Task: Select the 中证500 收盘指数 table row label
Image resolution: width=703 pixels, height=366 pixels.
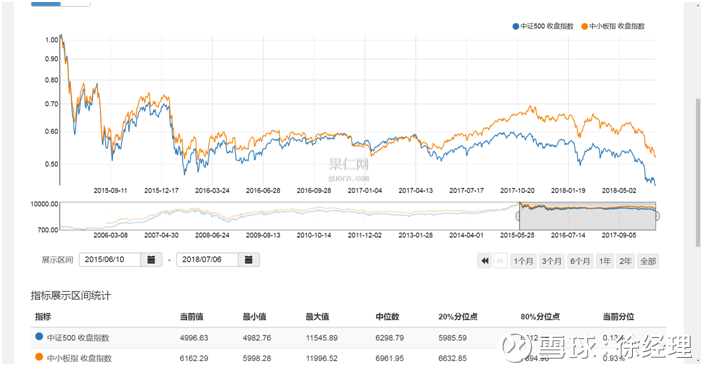Action: click(78, 338)
